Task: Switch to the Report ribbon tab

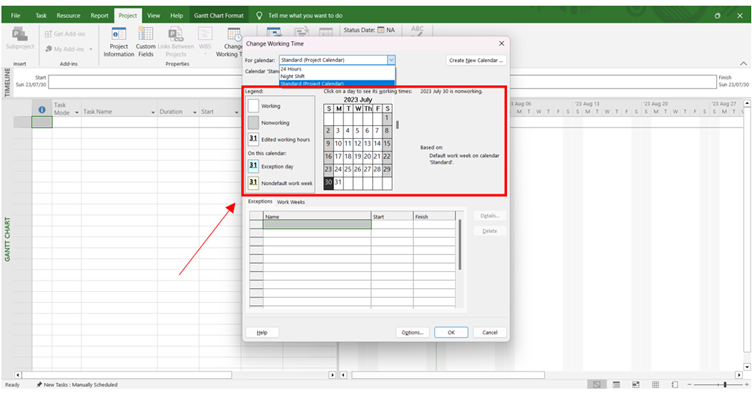Action: point(99,15)
